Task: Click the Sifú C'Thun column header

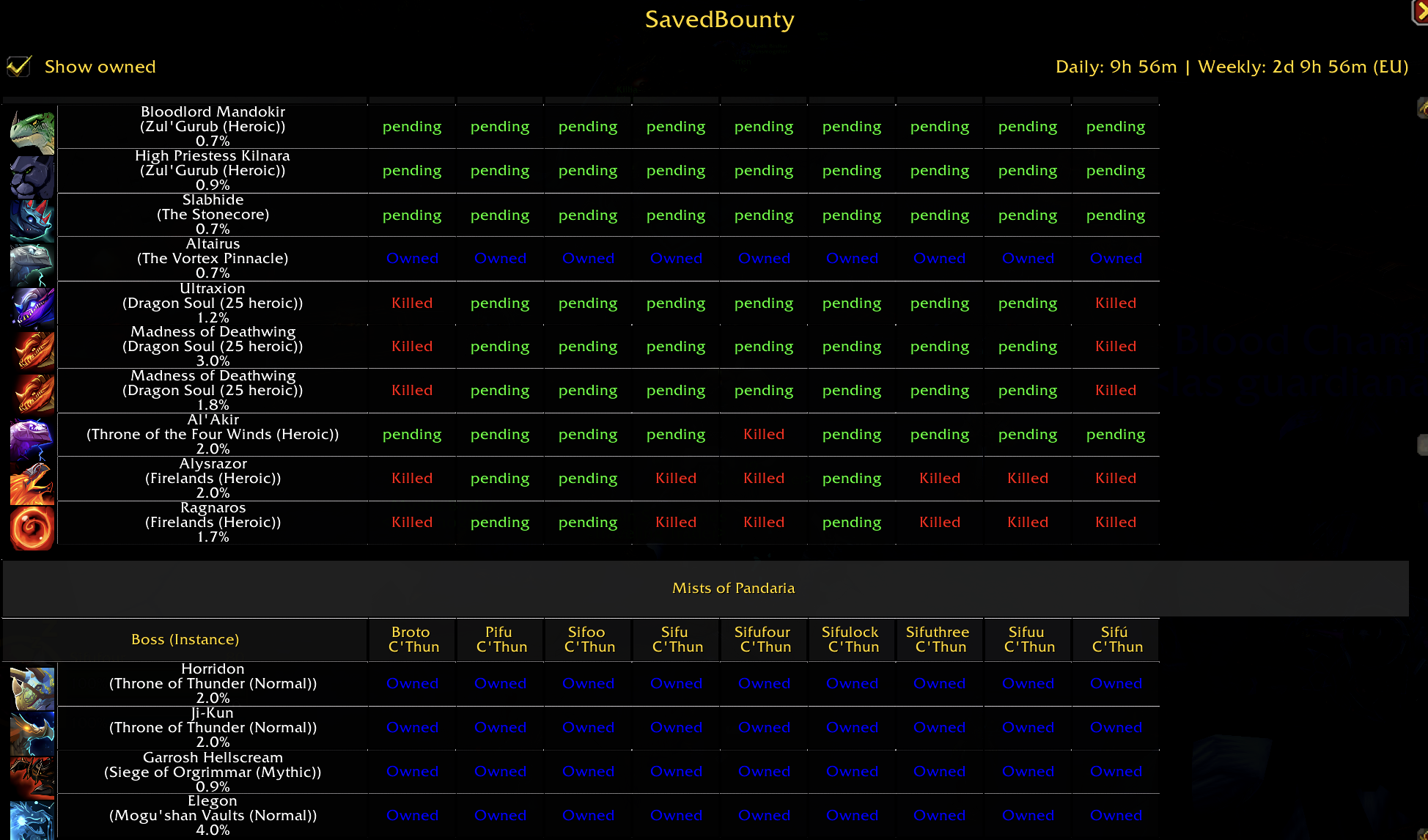Action: click(x=1116, y=639)
